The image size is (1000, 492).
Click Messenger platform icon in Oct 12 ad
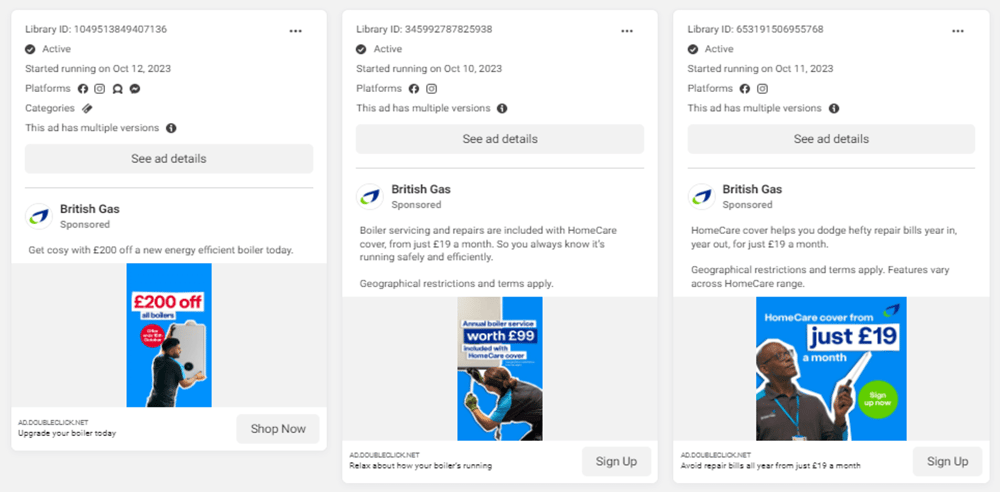pos(135,89)
